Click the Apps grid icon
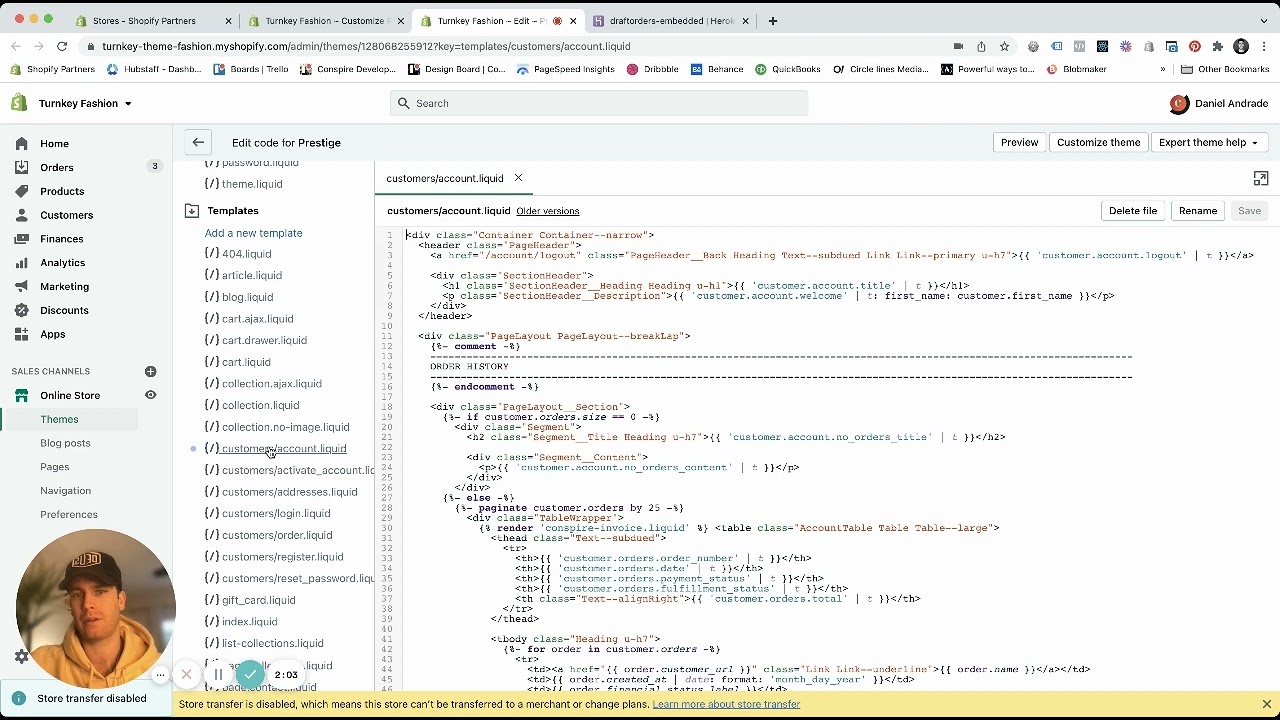 click(x=22, y=334)
